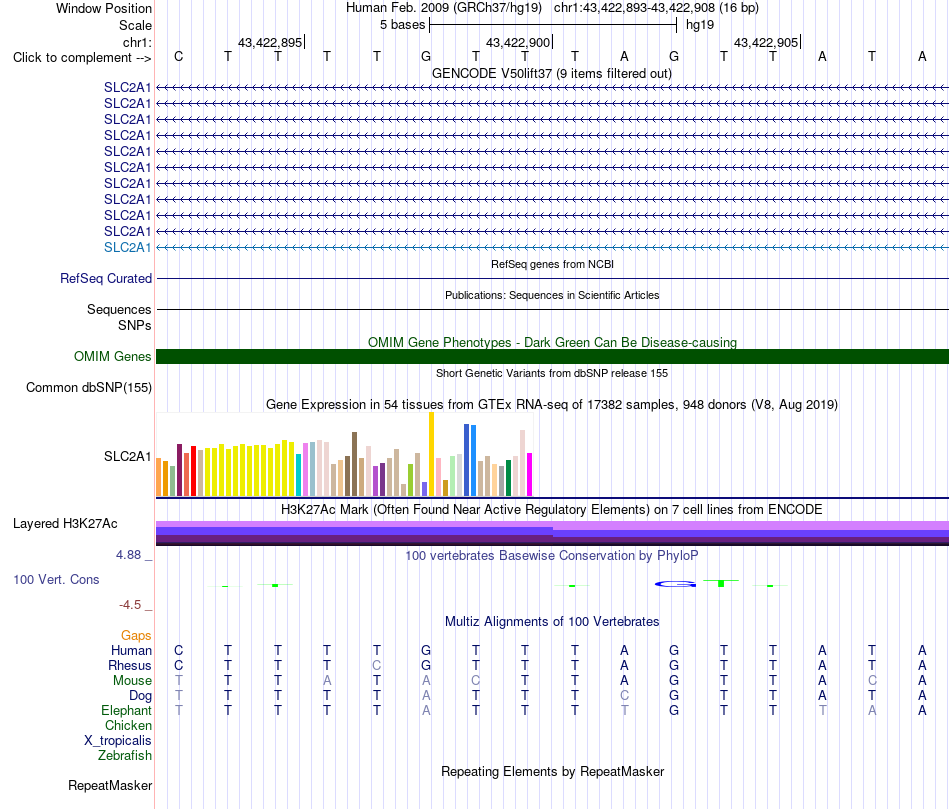Viewport: 950px width, 809px height.
Task: Click 'Publications: Sequences in Scientific Articles' title
Action: (x=552, y=295)
